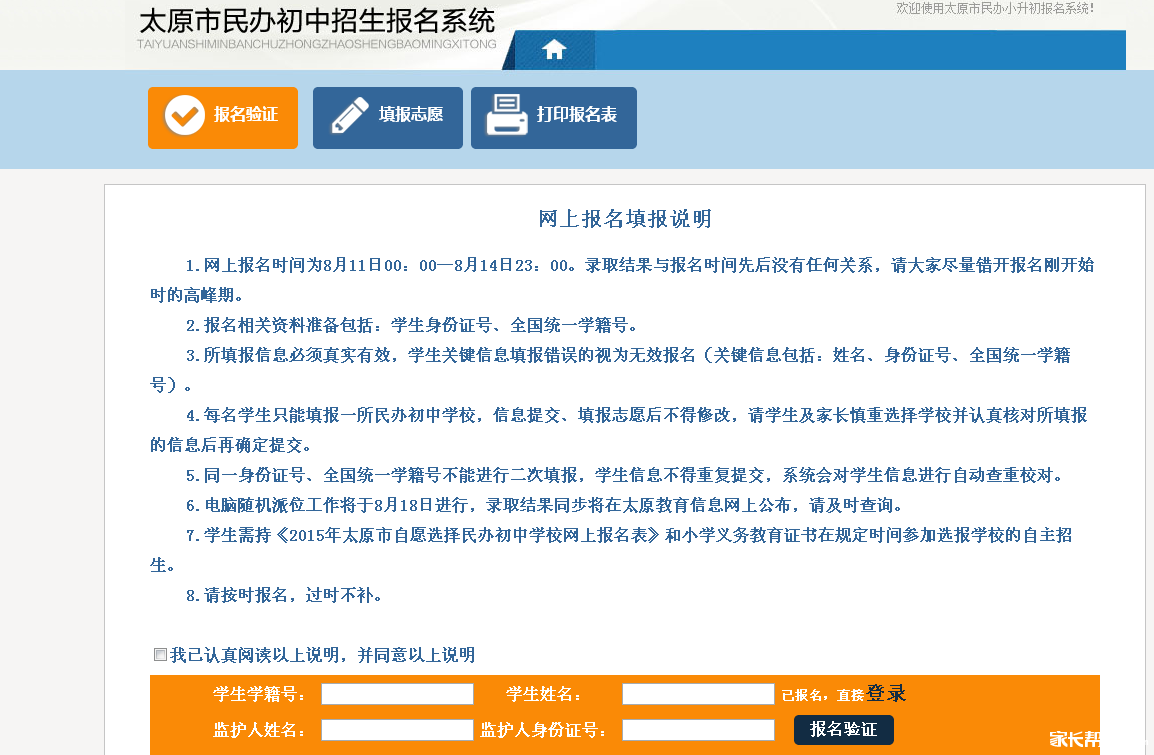Open the 填报志愿 navigation item
Screen dimensions: 1154x755
pos(387,117)
